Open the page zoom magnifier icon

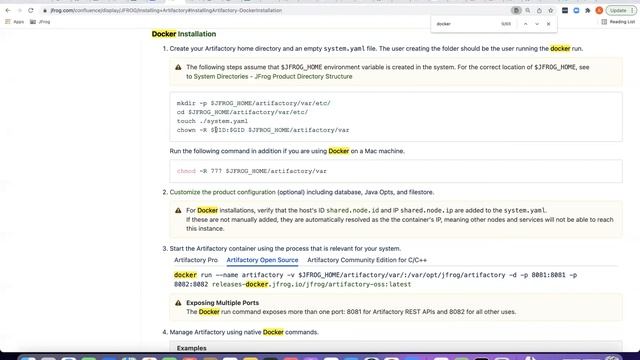tap(528, 11)
